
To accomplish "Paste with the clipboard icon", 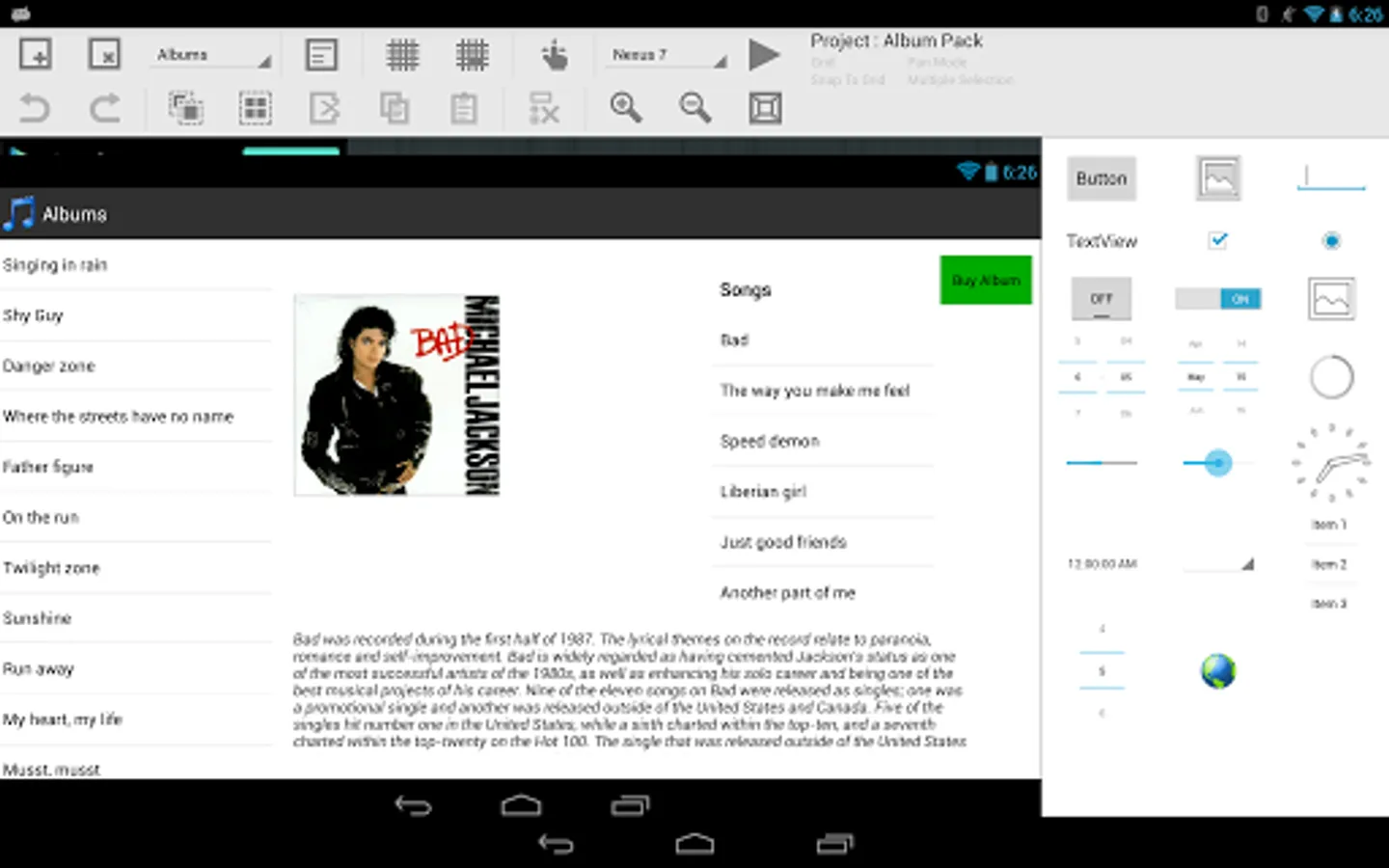I will pyautogui.click(x=463, y=107).
